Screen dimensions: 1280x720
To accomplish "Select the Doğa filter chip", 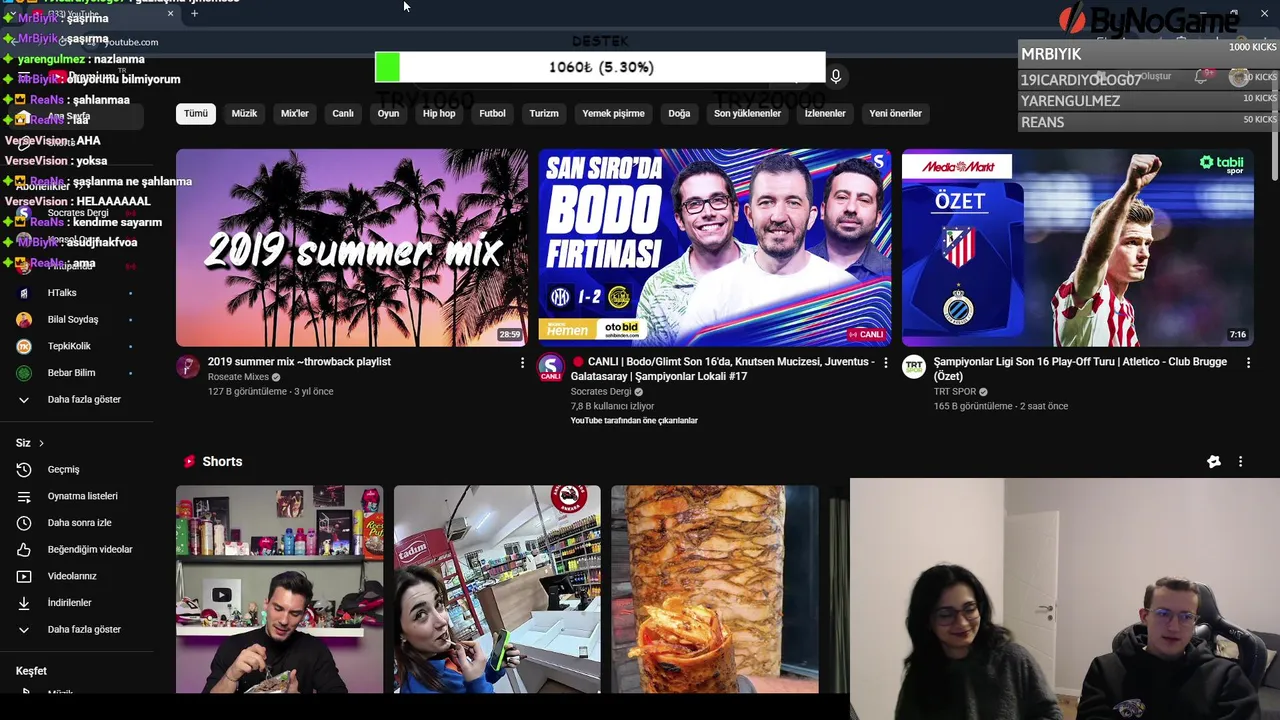I will coord(679,113).
